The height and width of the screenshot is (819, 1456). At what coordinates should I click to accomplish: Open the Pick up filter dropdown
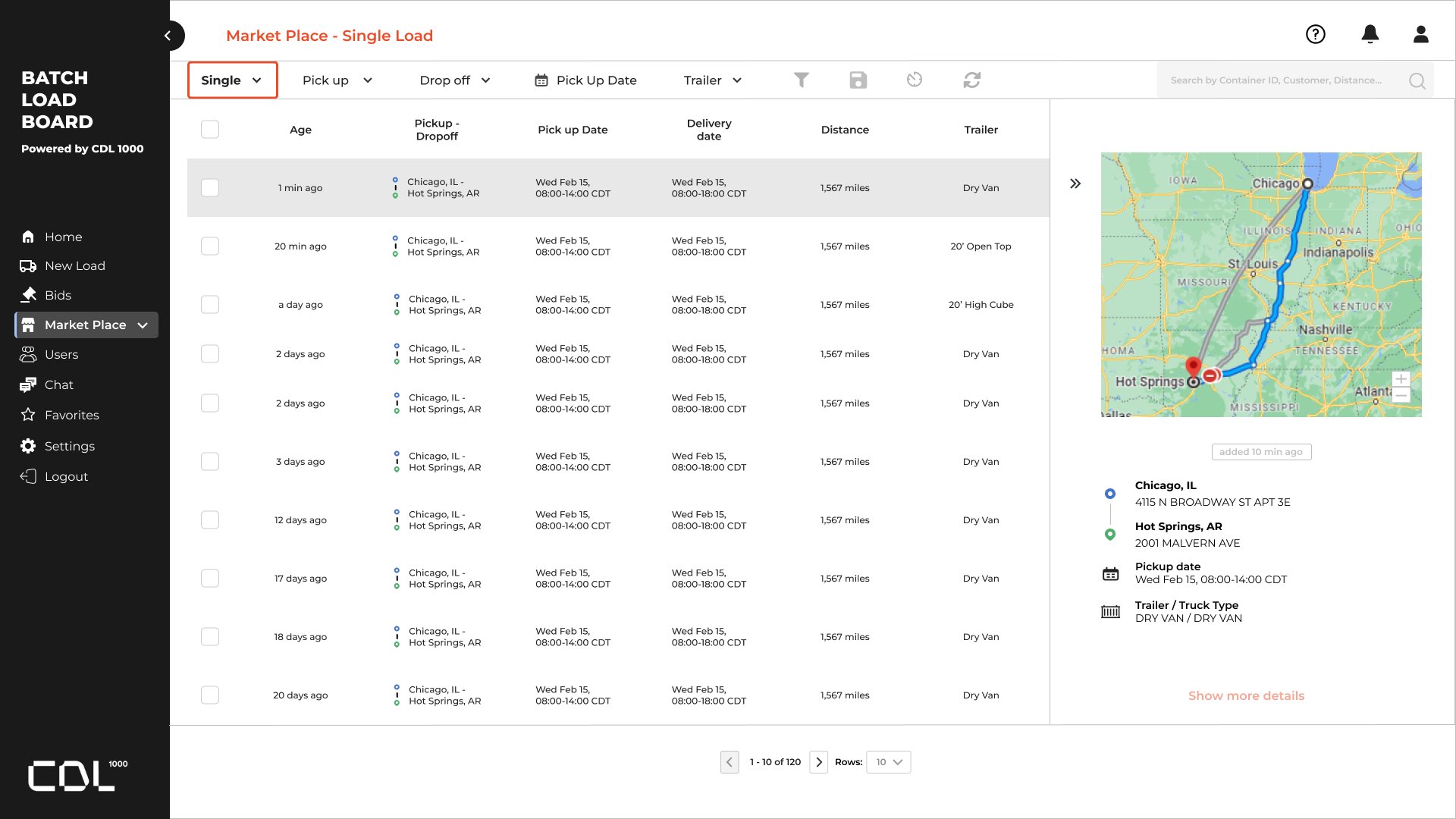(337, 80)
